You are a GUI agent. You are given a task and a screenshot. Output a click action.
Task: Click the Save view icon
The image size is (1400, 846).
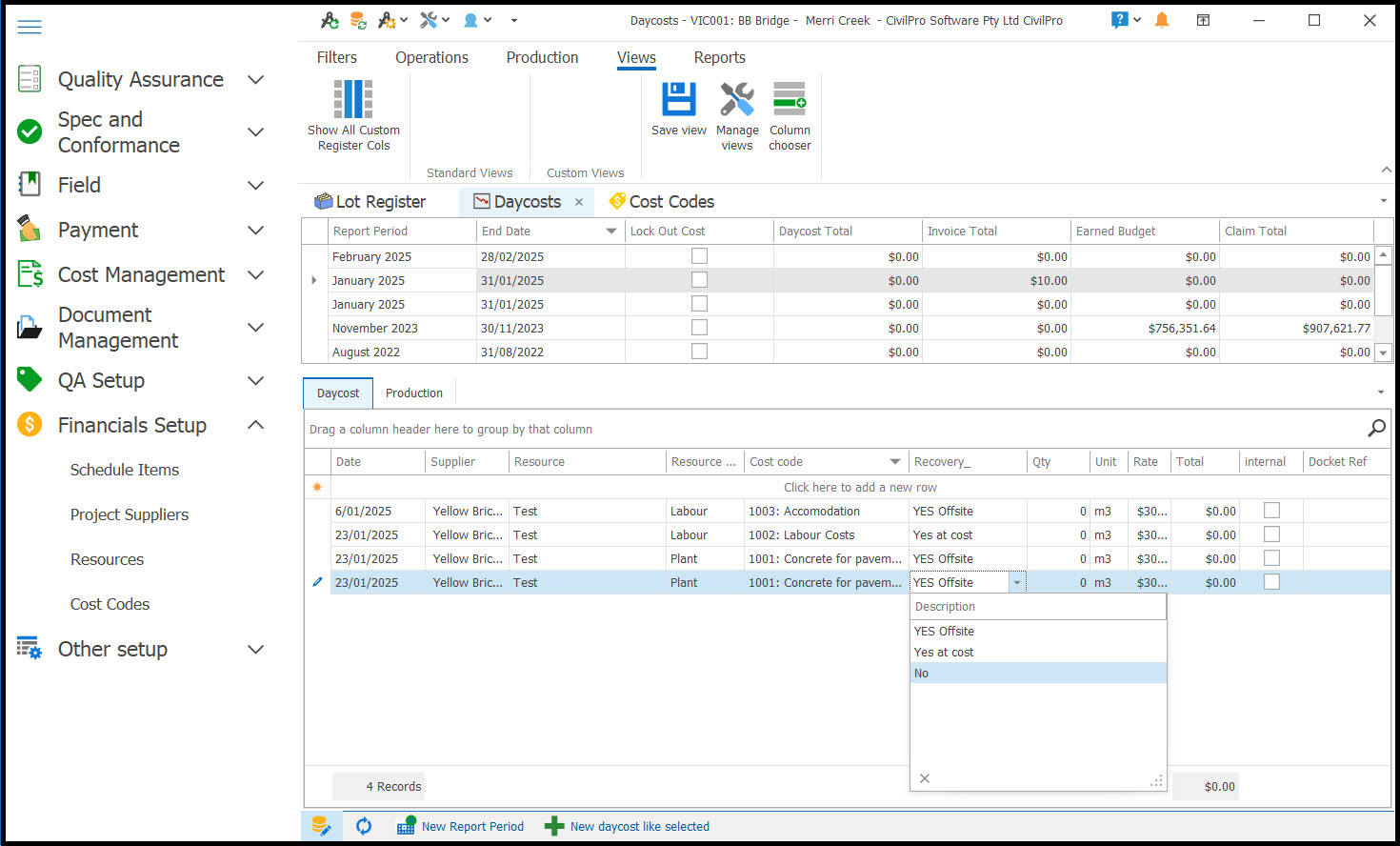678,100
